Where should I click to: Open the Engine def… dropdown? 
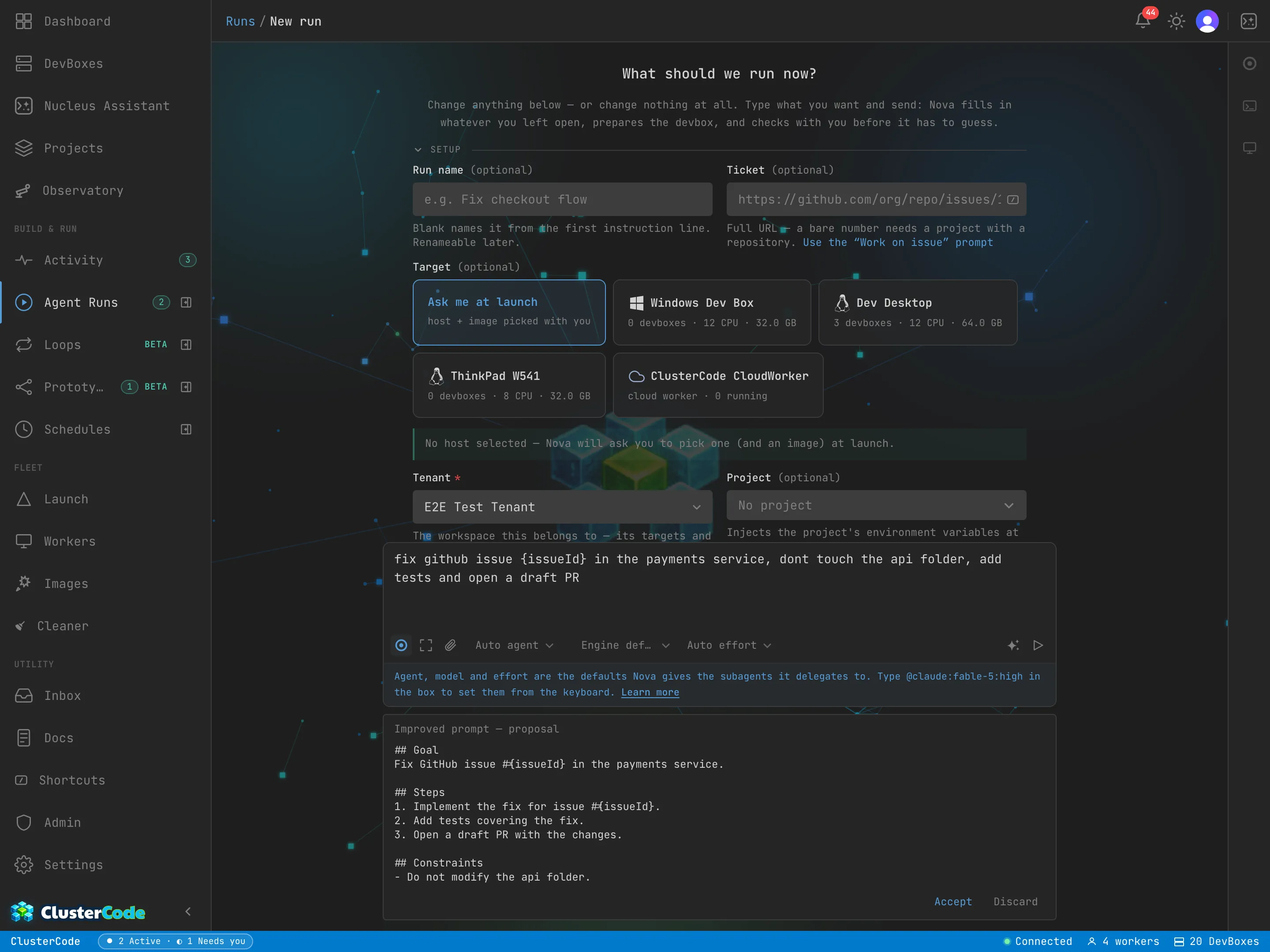pyautogui.click(x=625, y=645)
